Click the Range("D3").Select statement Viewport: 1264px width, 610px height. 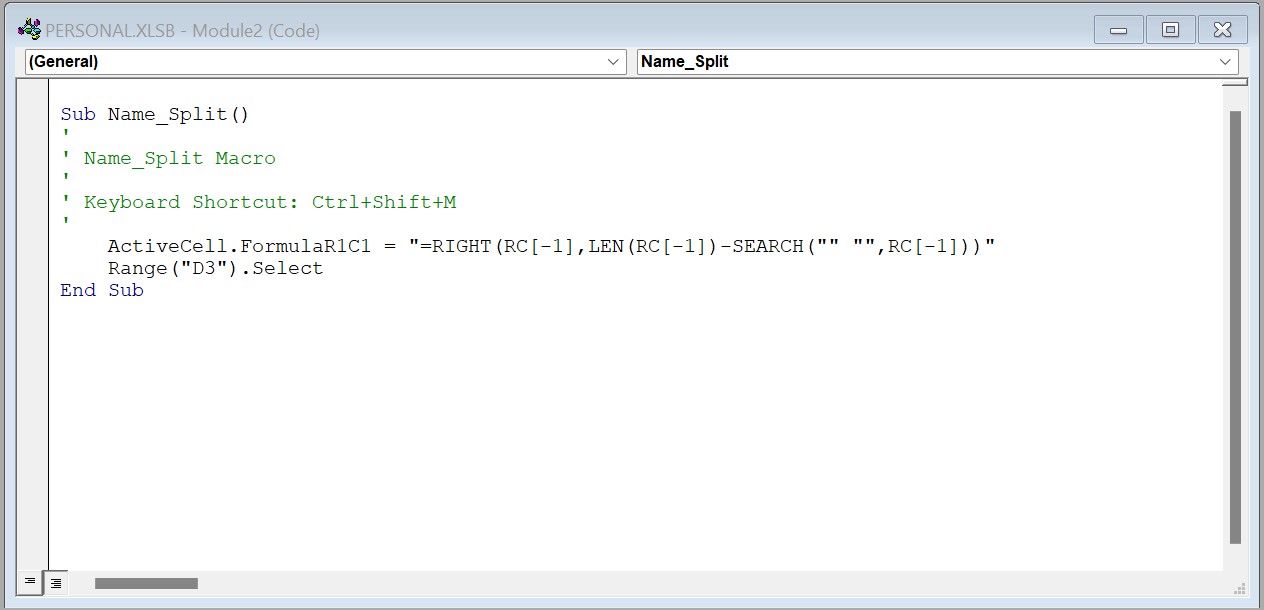point(215,268)
